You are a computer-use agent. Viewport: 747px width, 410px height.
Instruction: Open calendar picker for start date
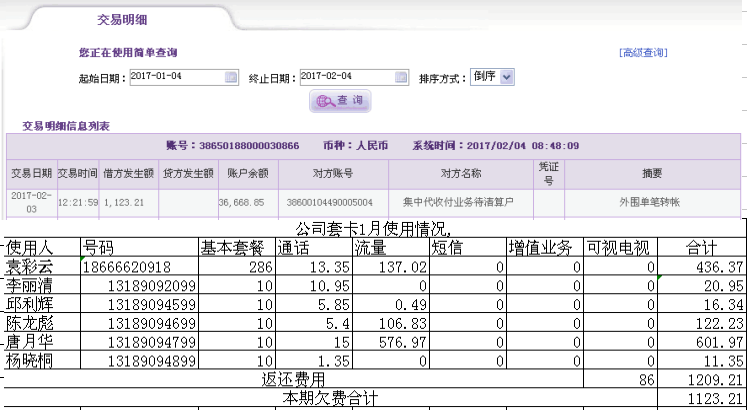(x=231, y=77)
